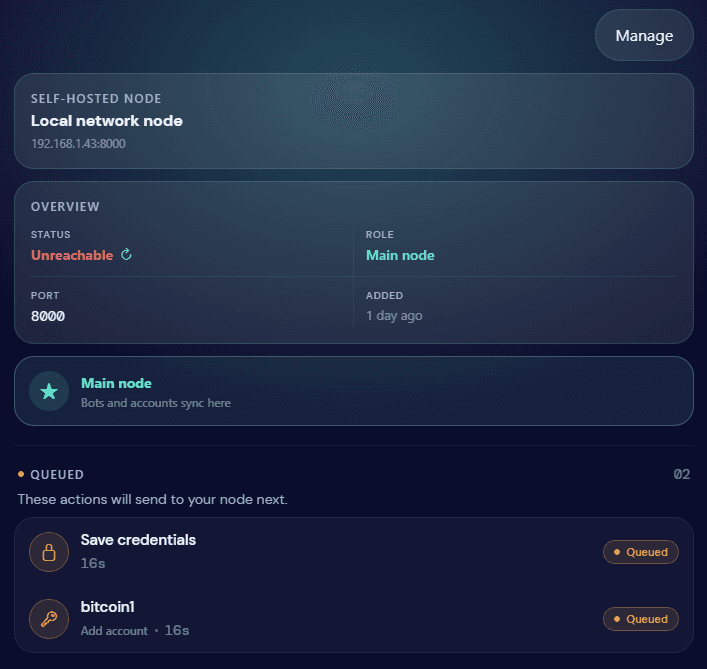Select the node address 192.168.1.43:8000
Viewport: 707px width, 669px height.
click(x=78, y=144)
